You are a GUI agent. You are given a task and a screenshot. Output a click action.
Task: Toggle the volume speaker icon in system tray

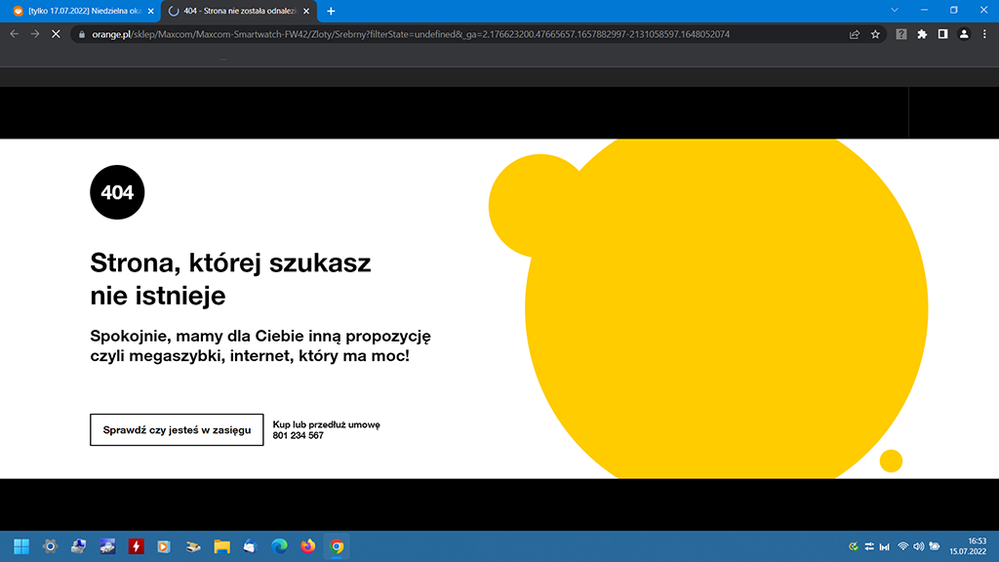(917, 546)
